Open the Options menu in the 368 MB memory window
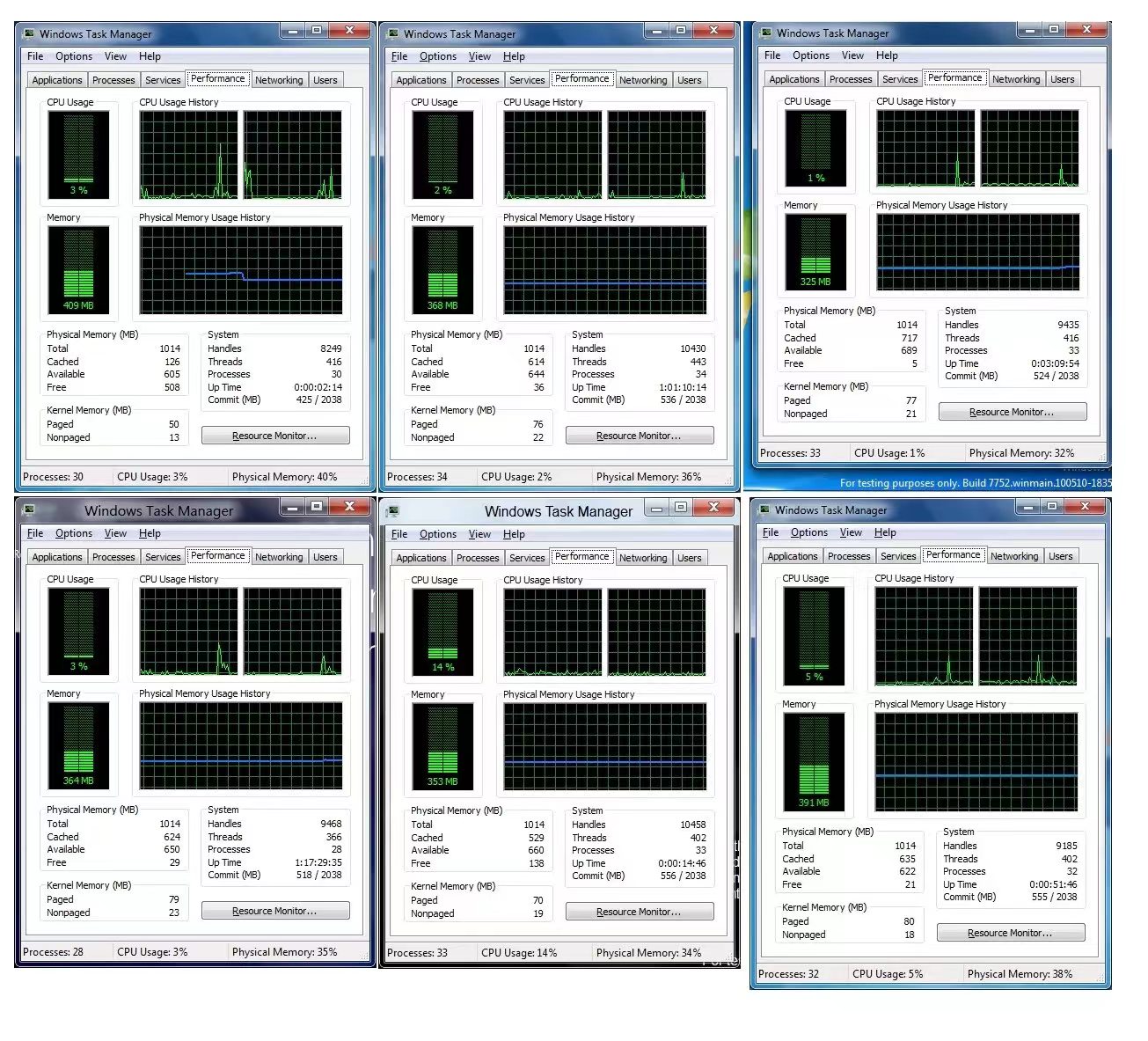Image resolution: width=1148 pixels, height=1041 pixels. [x=438, y=56]
